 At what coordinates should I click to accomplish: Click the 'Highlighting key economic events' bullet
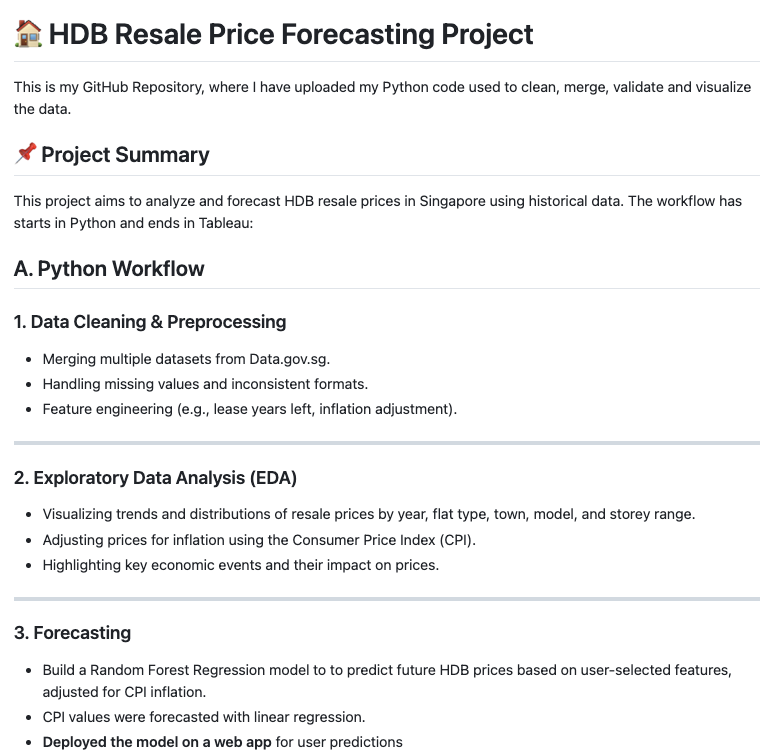(x=240, y=565)
